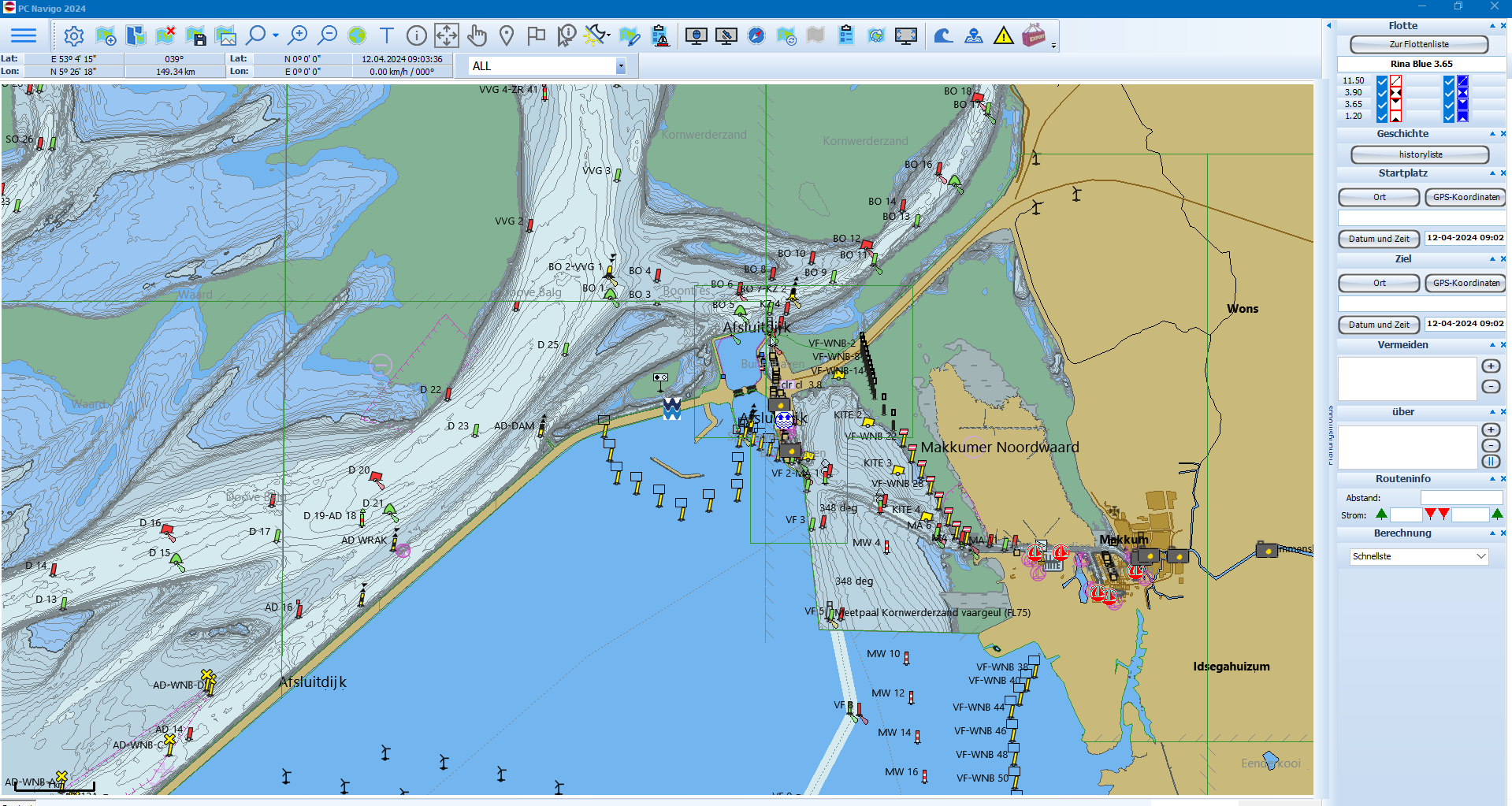Click the globe overview icon
The height and width of the screenshot is (806, 1512).
pyautogui.click(x=357, y=36)
